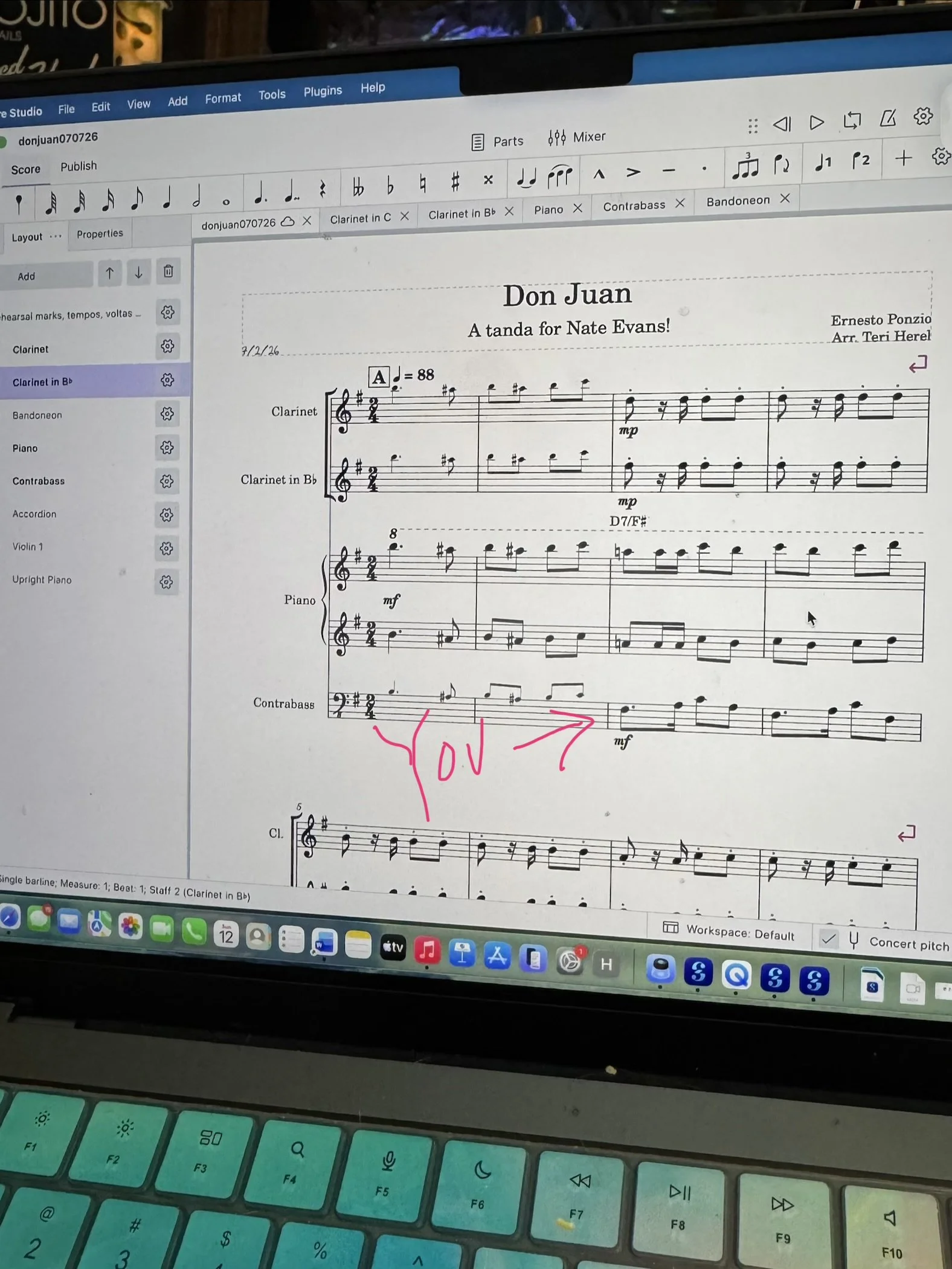Open the Plugins menu

pyautogui.click(x=323, y=91)
